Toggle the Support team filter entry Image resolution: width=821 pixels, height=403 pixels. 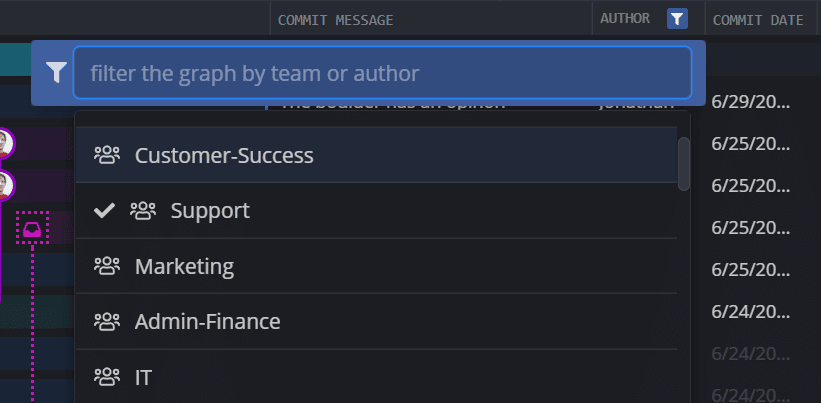pos(210,211)
